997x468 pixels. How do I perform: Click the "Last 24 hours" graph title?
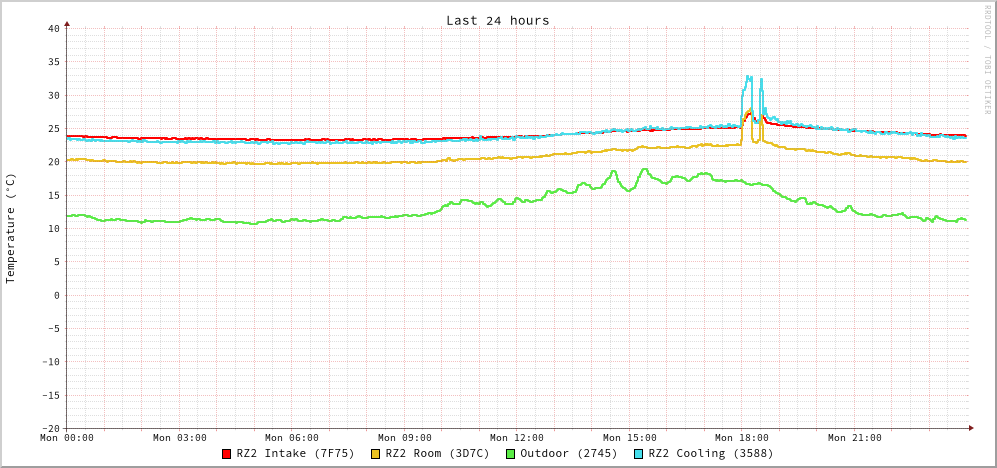(497, 20)
